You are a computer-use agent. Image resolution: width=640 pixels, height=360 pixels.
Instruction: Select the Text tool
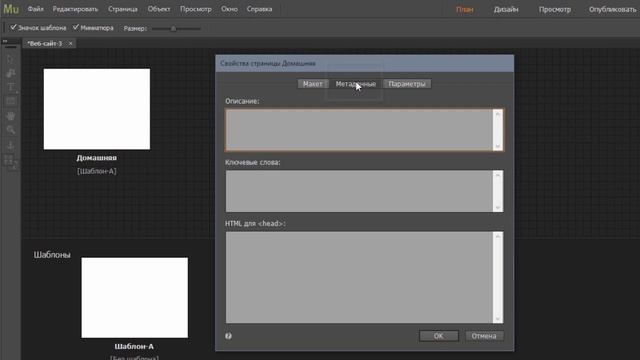[11, 87]
